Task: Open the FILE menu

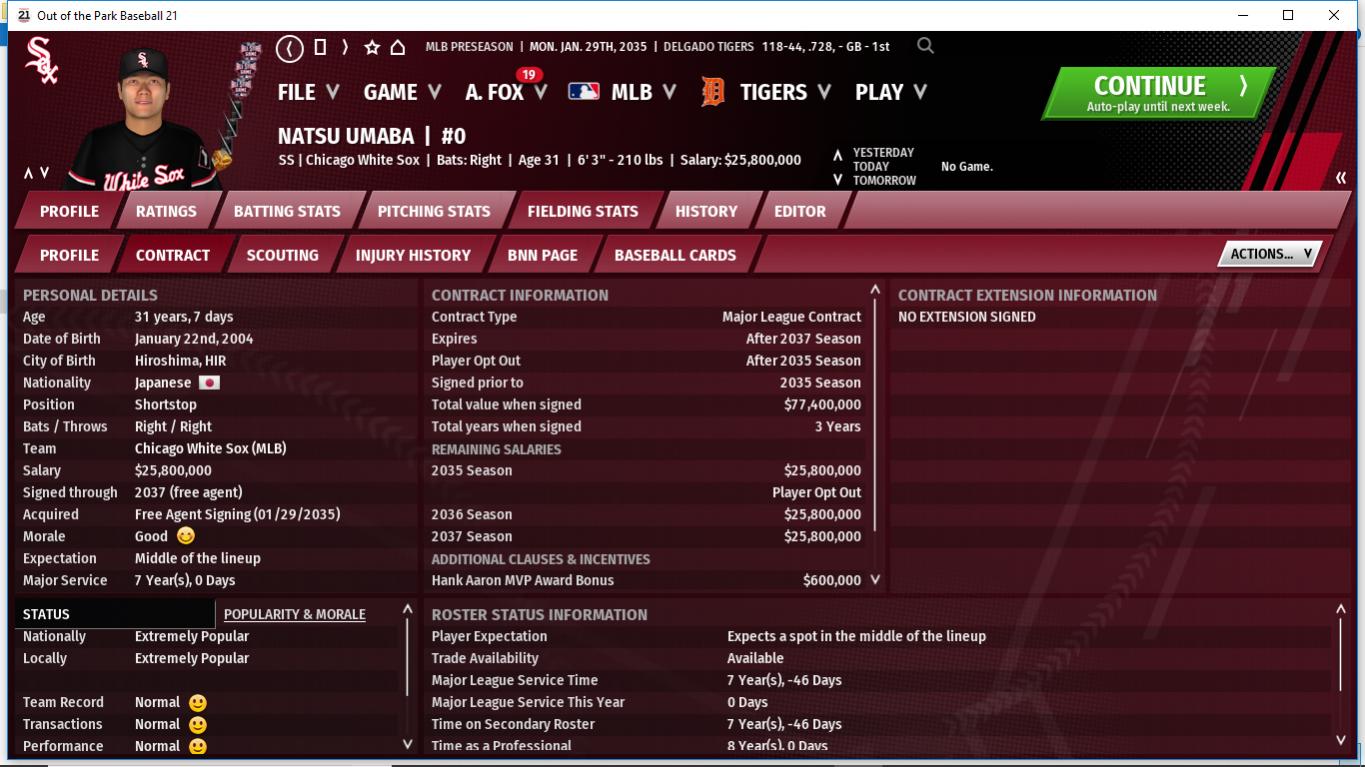Action: click(x=308, y=92)
